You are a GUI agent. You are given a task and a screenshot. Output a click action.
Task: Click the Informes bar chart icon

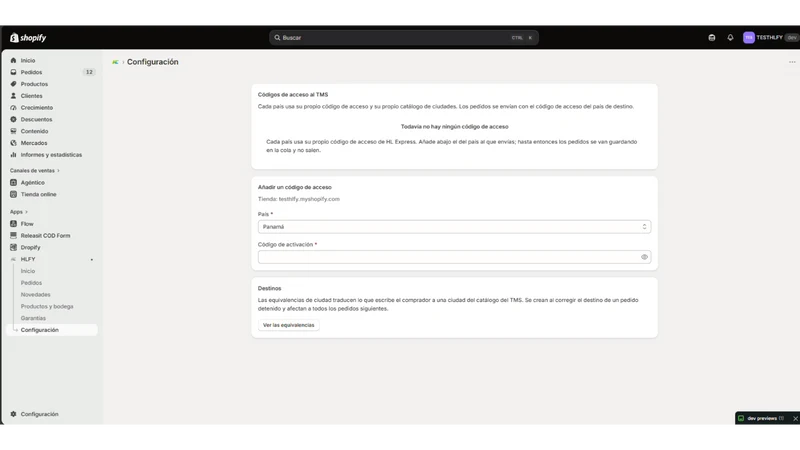[x=13, y=155]
